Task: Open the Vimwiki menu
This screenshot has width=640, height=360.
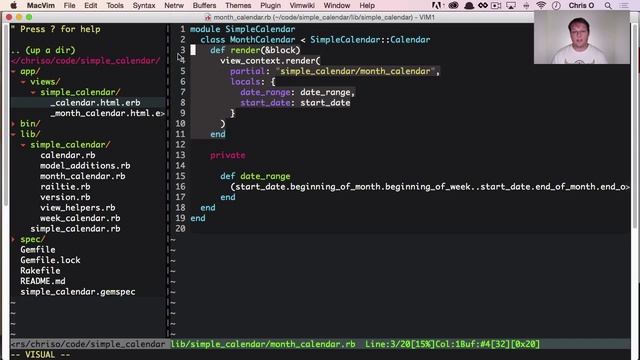Action: click(302, 5)
